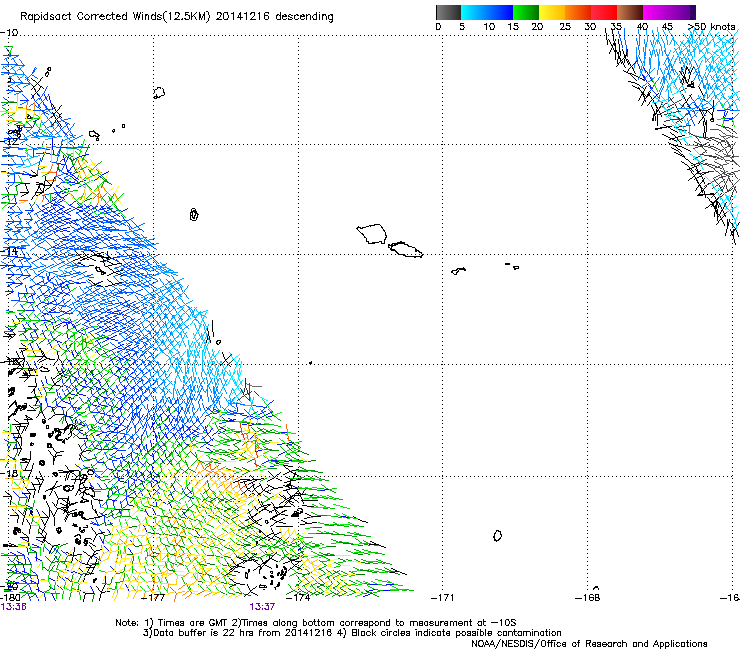Pick the brown 35–40 knots color bar segment

click(x=630, y=12)
